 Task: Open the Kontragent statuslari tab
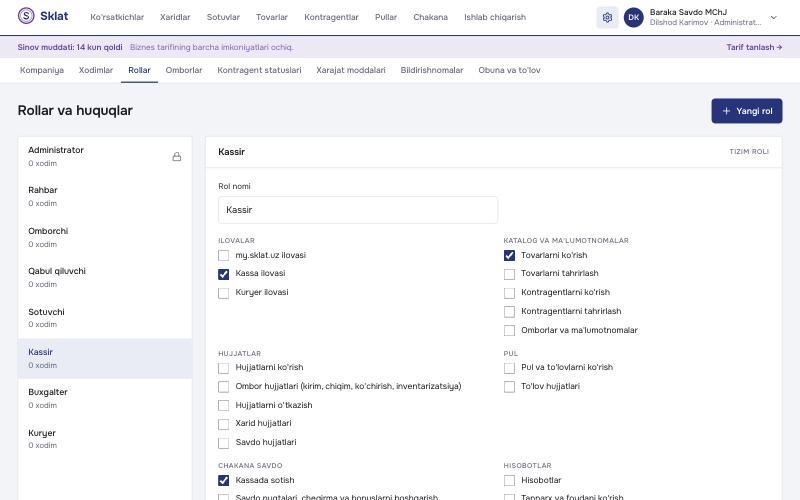click(x=259, y=70)
